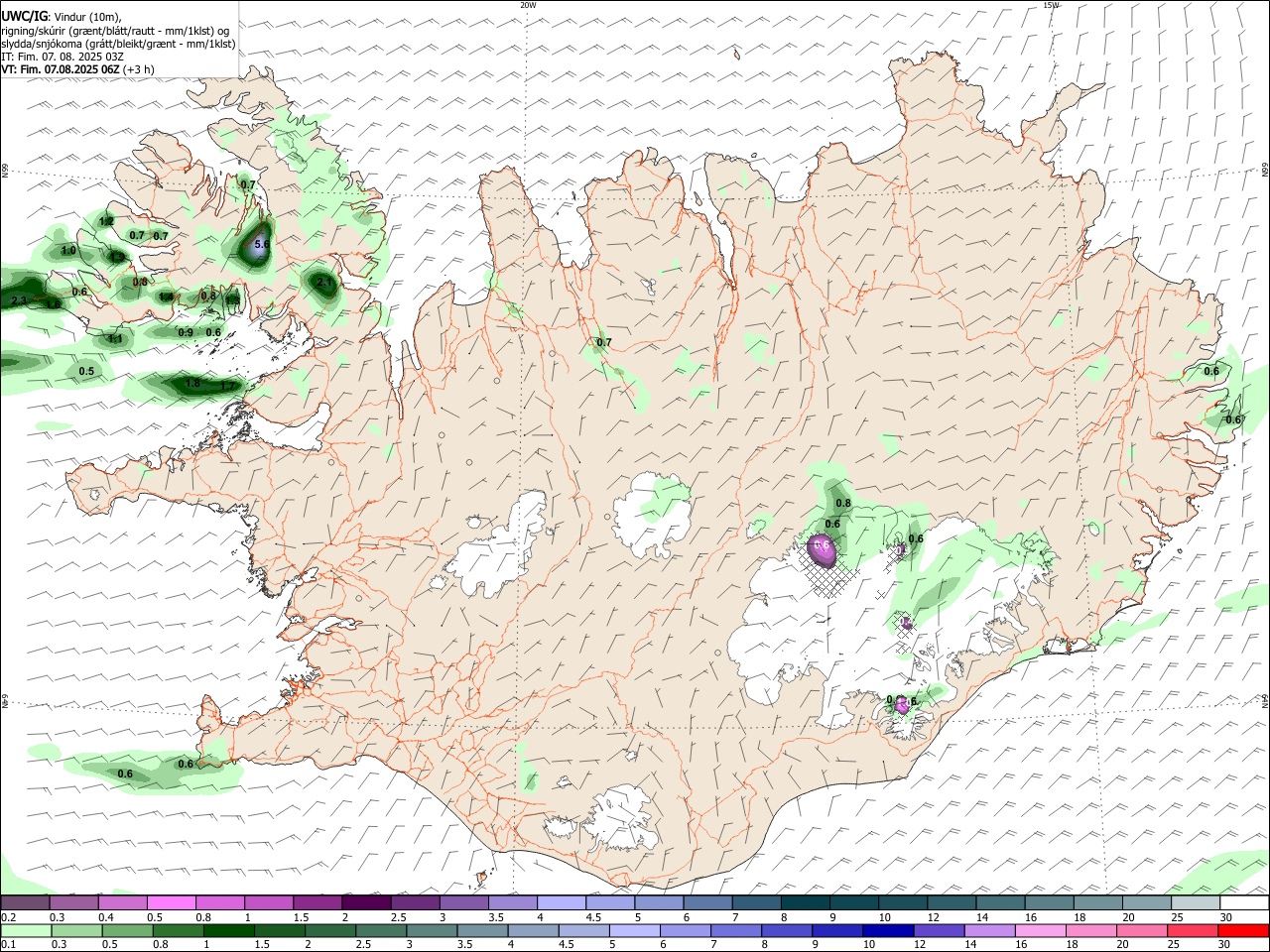
Task: Pick the dark teal 8 mm snow swatch
Action: point(806,902)
